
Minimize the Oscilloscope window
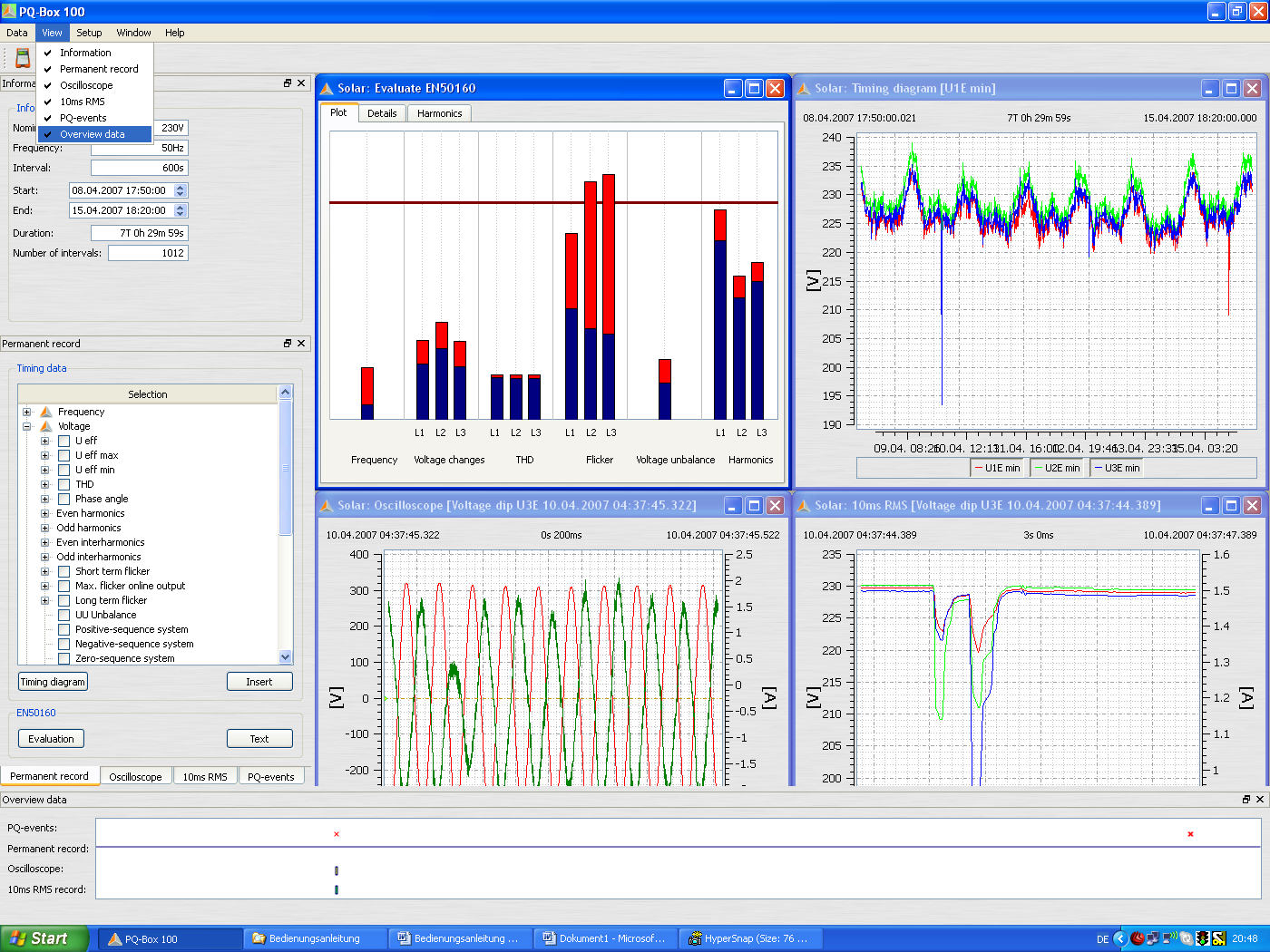coord(733,505)
